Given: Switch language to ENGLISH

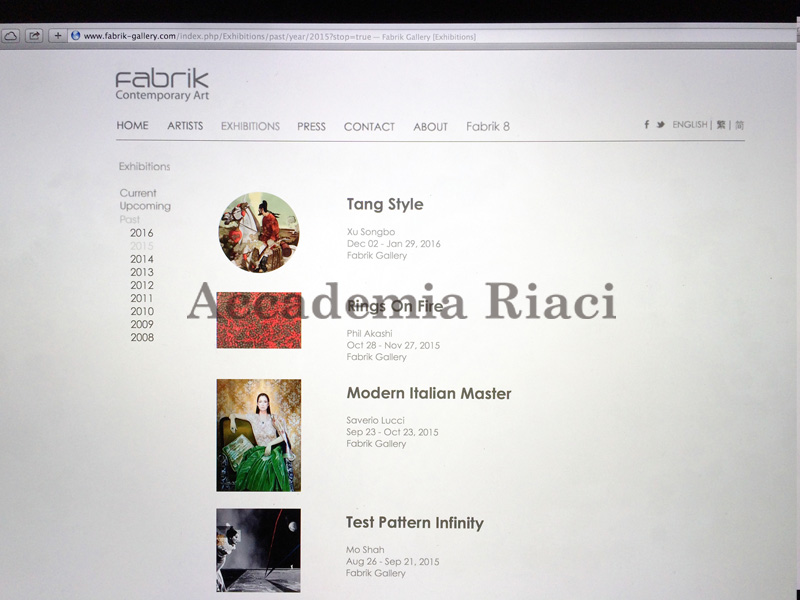Looking at the screenshot, I should pyautogui.click(x=690, y=124).
